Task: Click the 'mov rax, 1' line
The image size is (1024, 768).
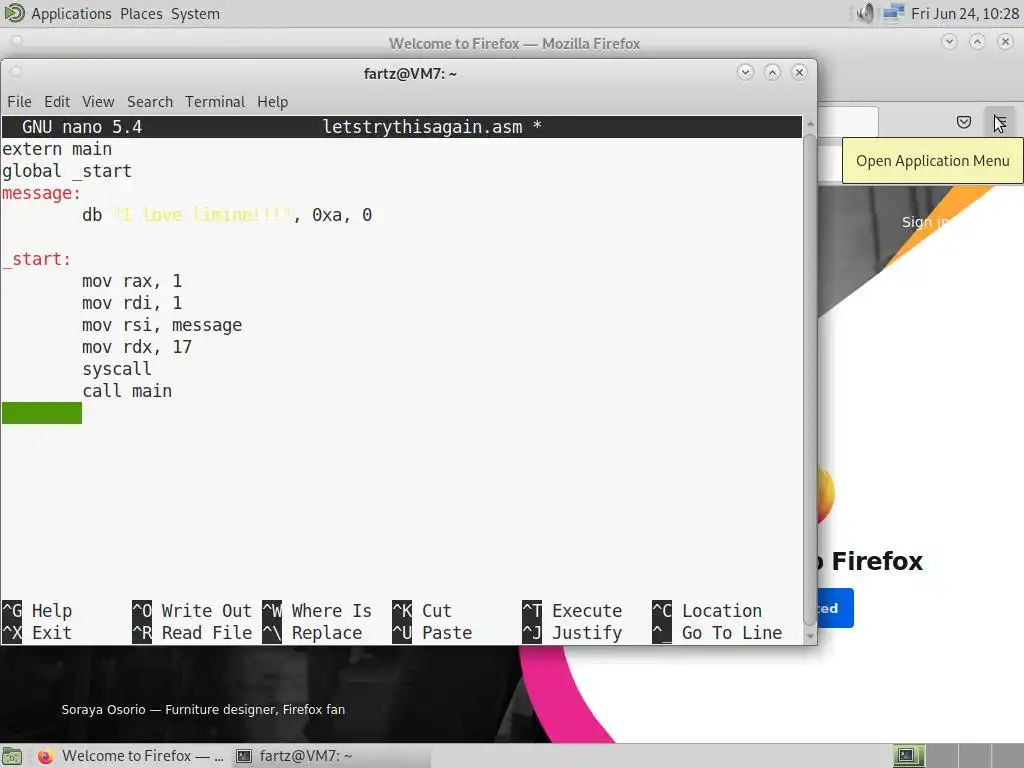Action: tap(132, 281)
